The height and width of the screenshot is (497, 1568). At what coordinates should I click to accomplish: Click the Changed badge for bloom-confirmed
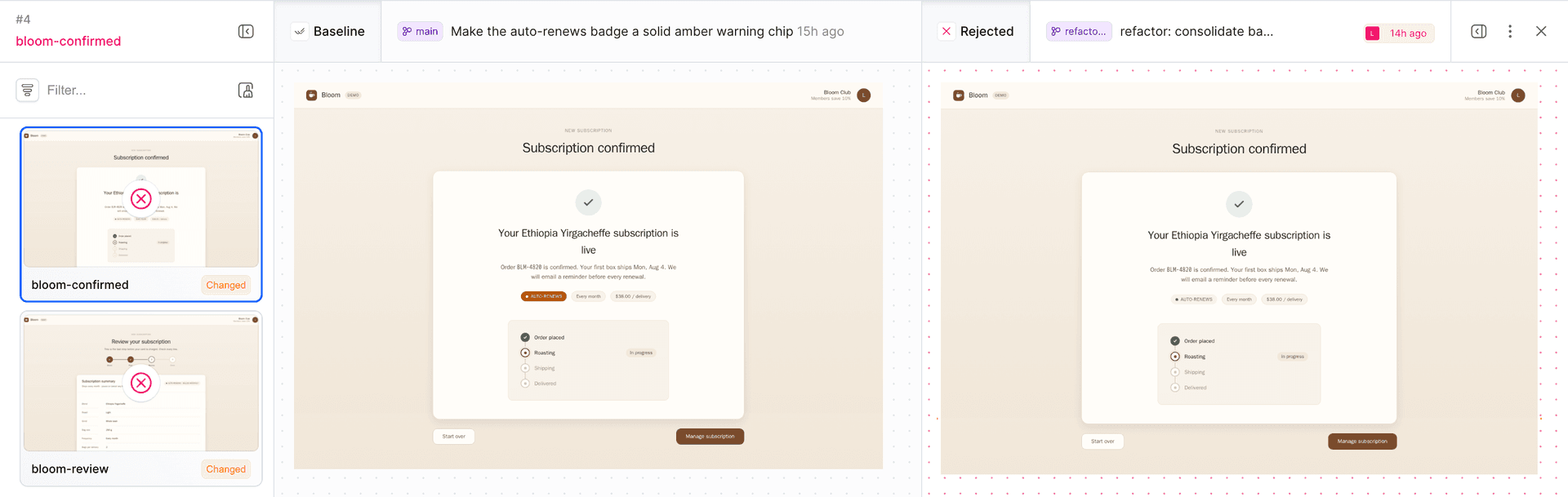[x=225, y=285]
